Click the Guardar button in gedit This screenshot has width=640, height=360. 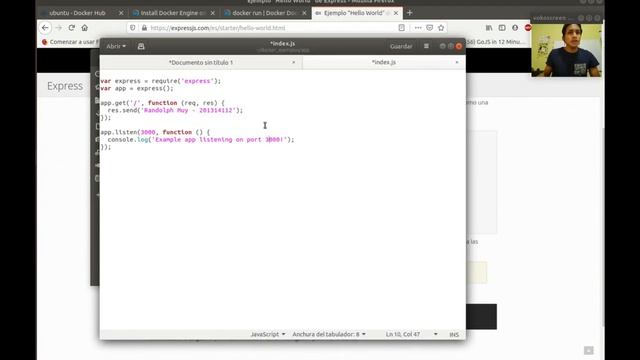(401, 46)
